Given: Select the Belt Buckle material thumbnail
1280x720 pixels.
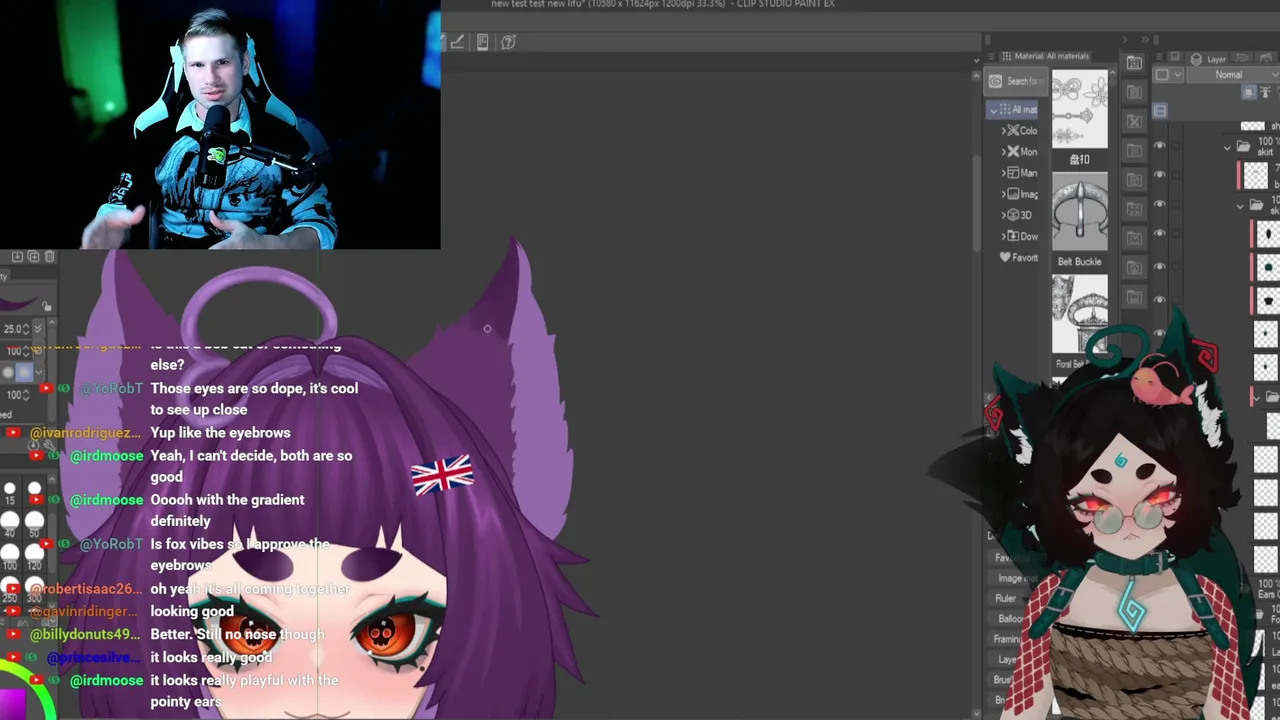Looking at the screenshot, I should pos(1080,212).
